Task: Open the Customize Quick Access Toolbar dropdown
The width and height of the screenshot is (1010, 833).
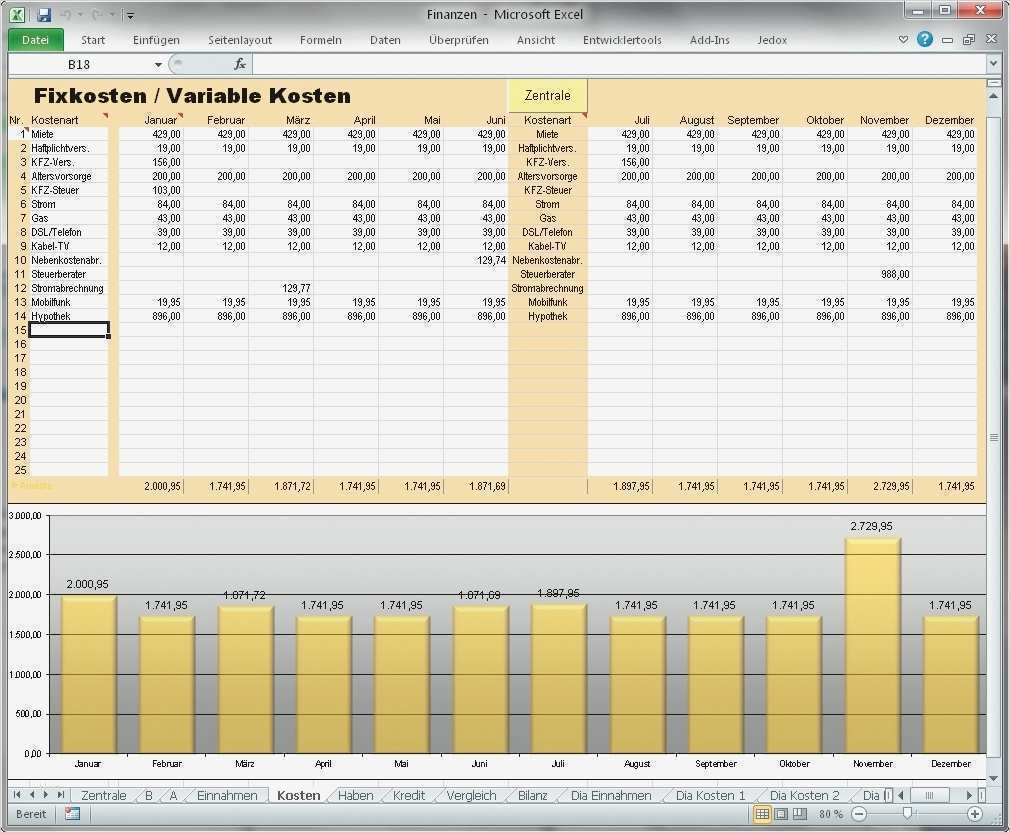Action: coord(129,14)
